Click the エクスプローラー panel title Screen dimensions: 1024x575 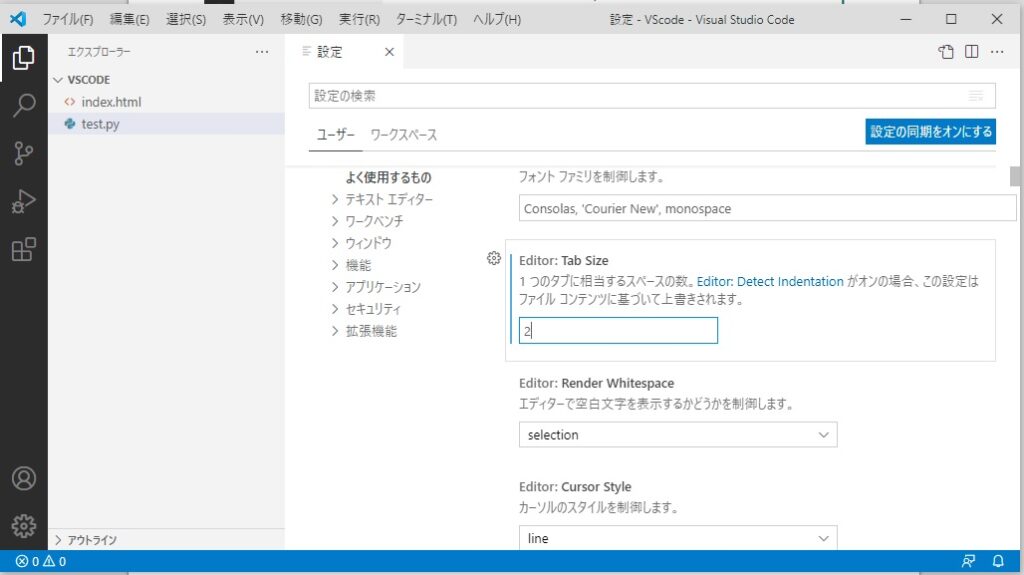pos(99,52)
